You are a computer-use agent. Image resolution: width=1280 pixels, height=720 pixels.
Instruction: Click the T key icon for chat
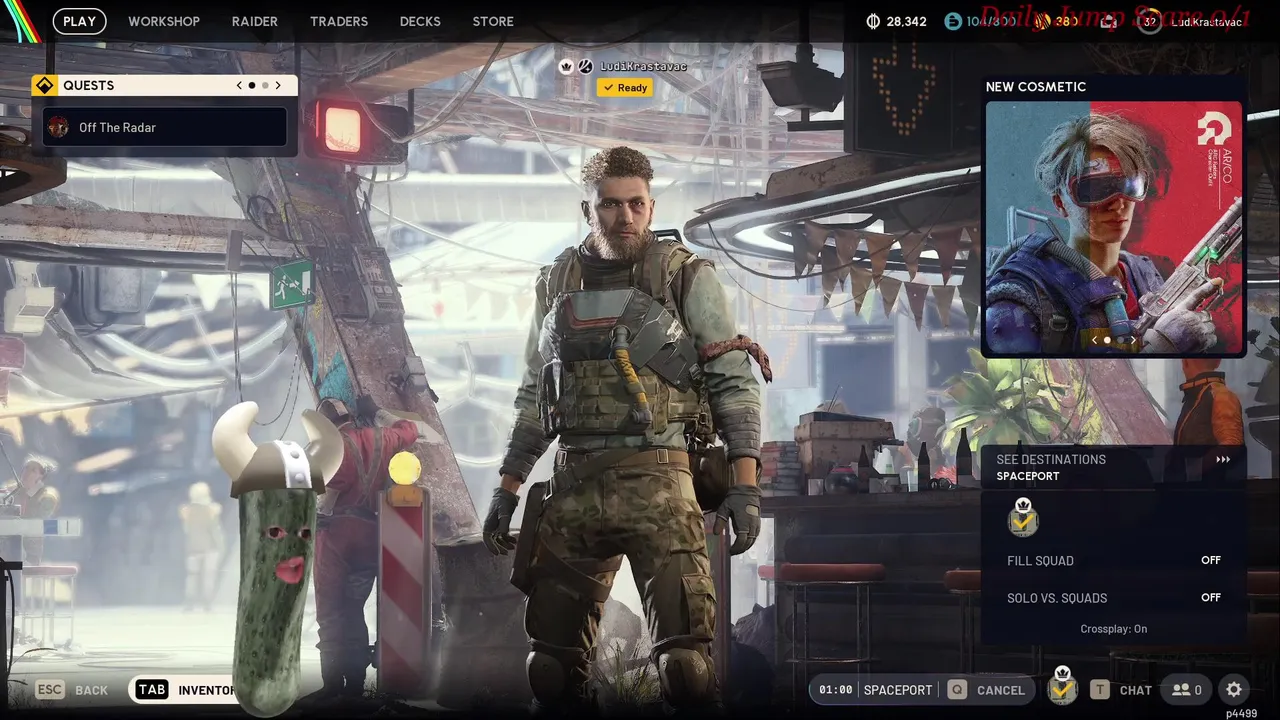pyautogui.click(x=1100, y=690)
